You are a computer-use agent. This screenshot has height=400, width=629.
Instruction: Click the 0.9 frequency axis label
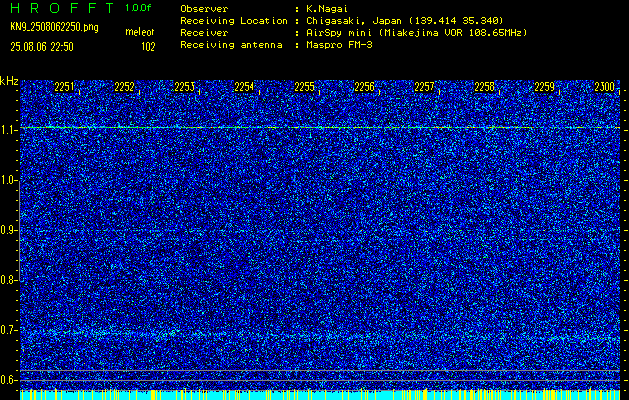8,230
